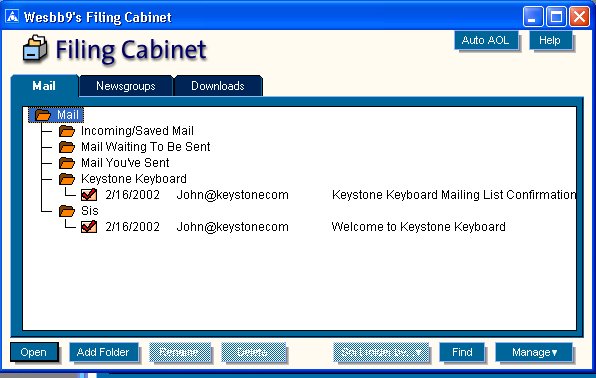Click the Filing Cabinet drawer logo icon
This screenshot has width=596, height=378.
35,49
